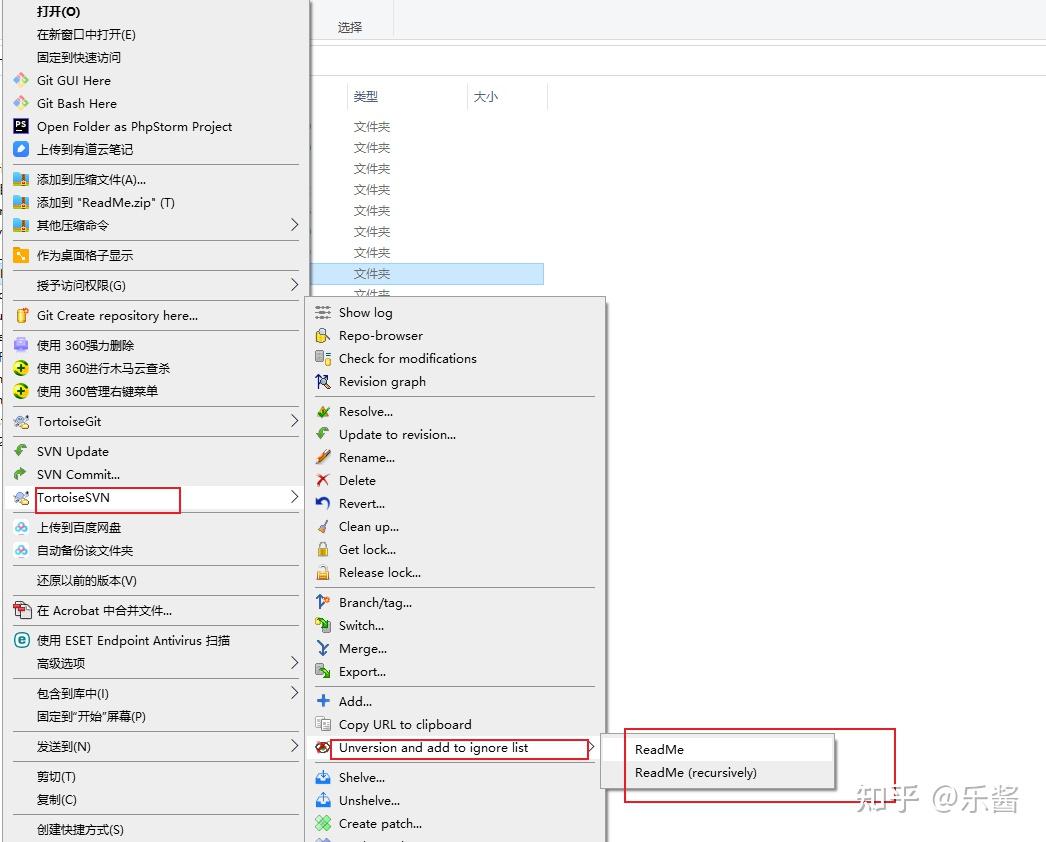This screenshot has width=1046, height=842.
Task: Click the highlighted 文件夹 row in Explorer
Action: coord(427,274)
